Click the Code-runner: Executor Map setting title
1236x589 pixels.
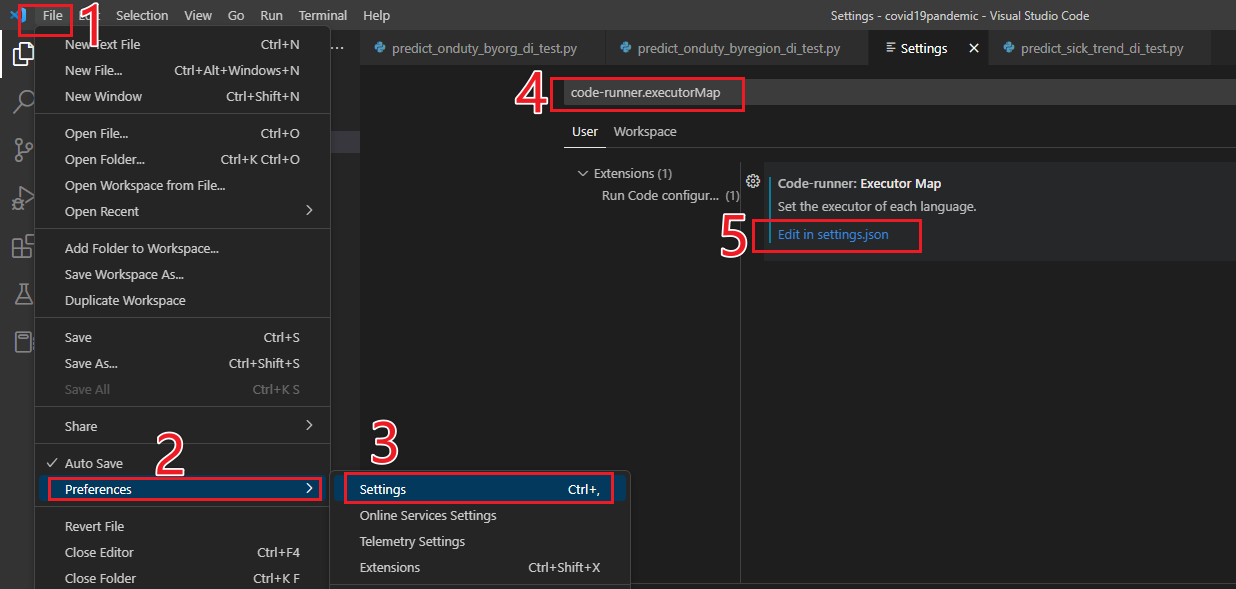859,183
